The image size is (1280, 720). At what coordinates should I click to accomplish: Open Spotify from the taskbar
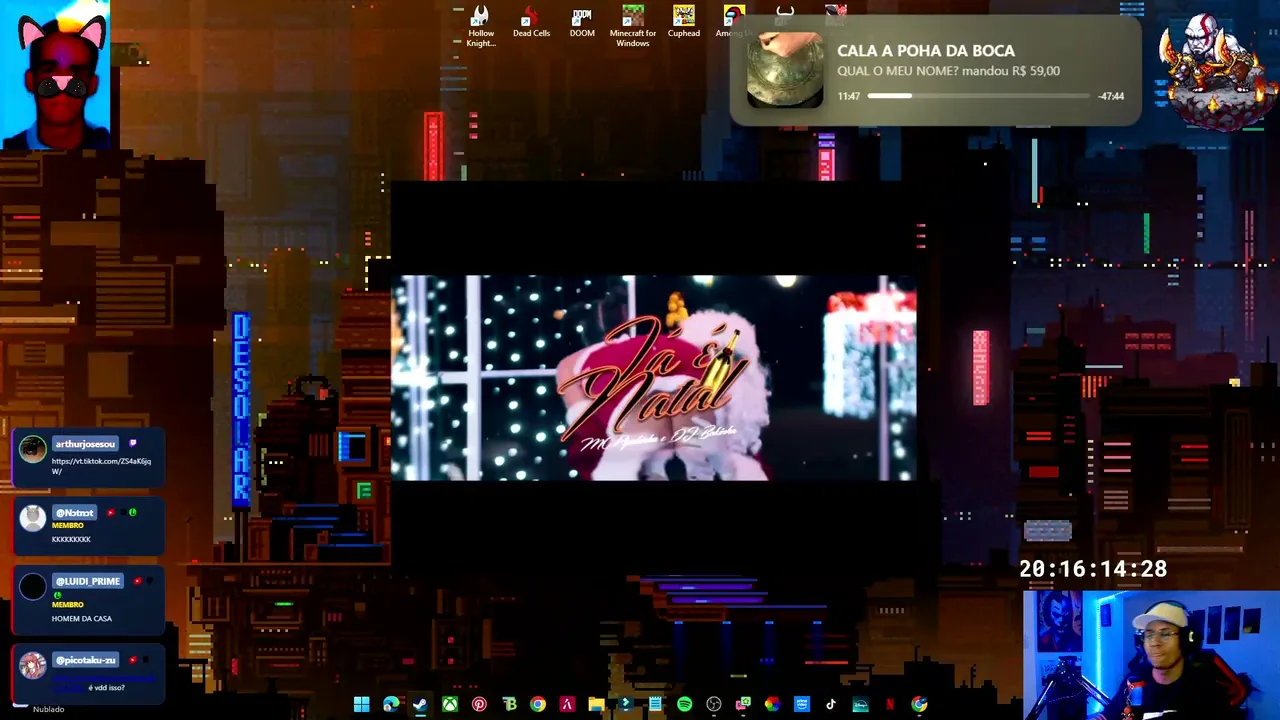click(684, 705)
